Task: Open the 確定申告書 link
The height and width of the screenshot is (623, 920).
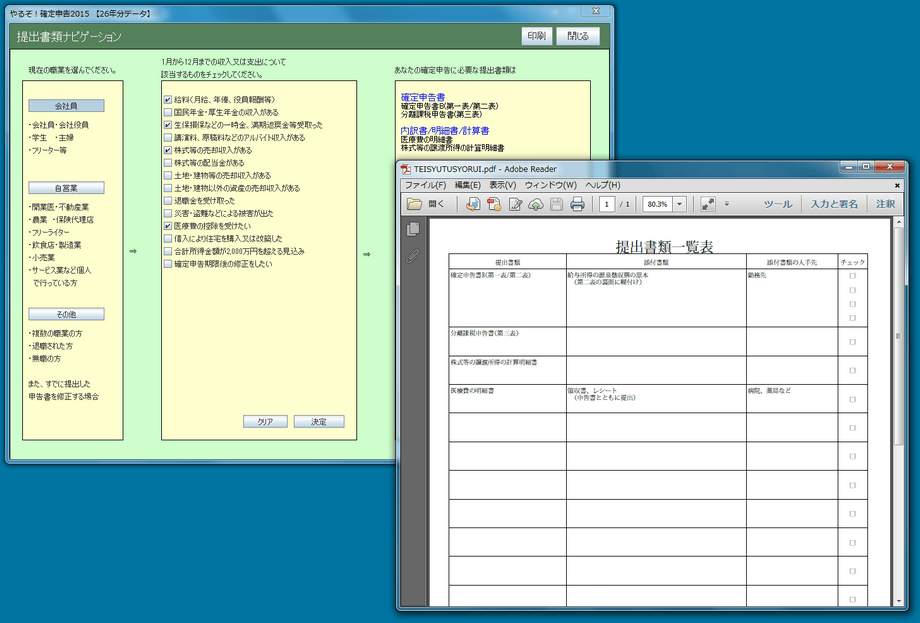Action: coord(423,97)
